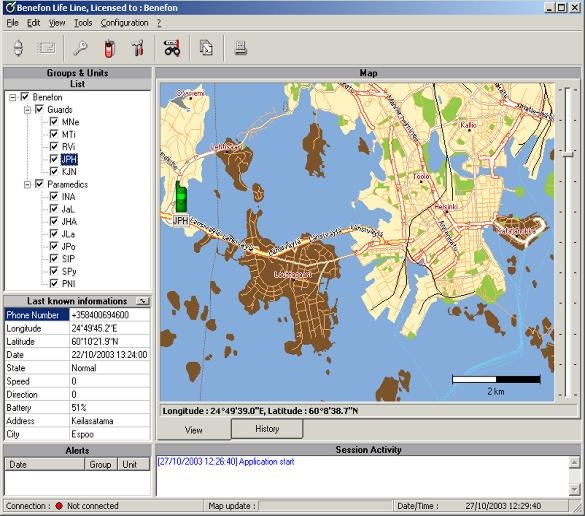Collapse the Guards tree node
Image resolution: width=585 pixels, height=516 pixels.
[27, 110]
